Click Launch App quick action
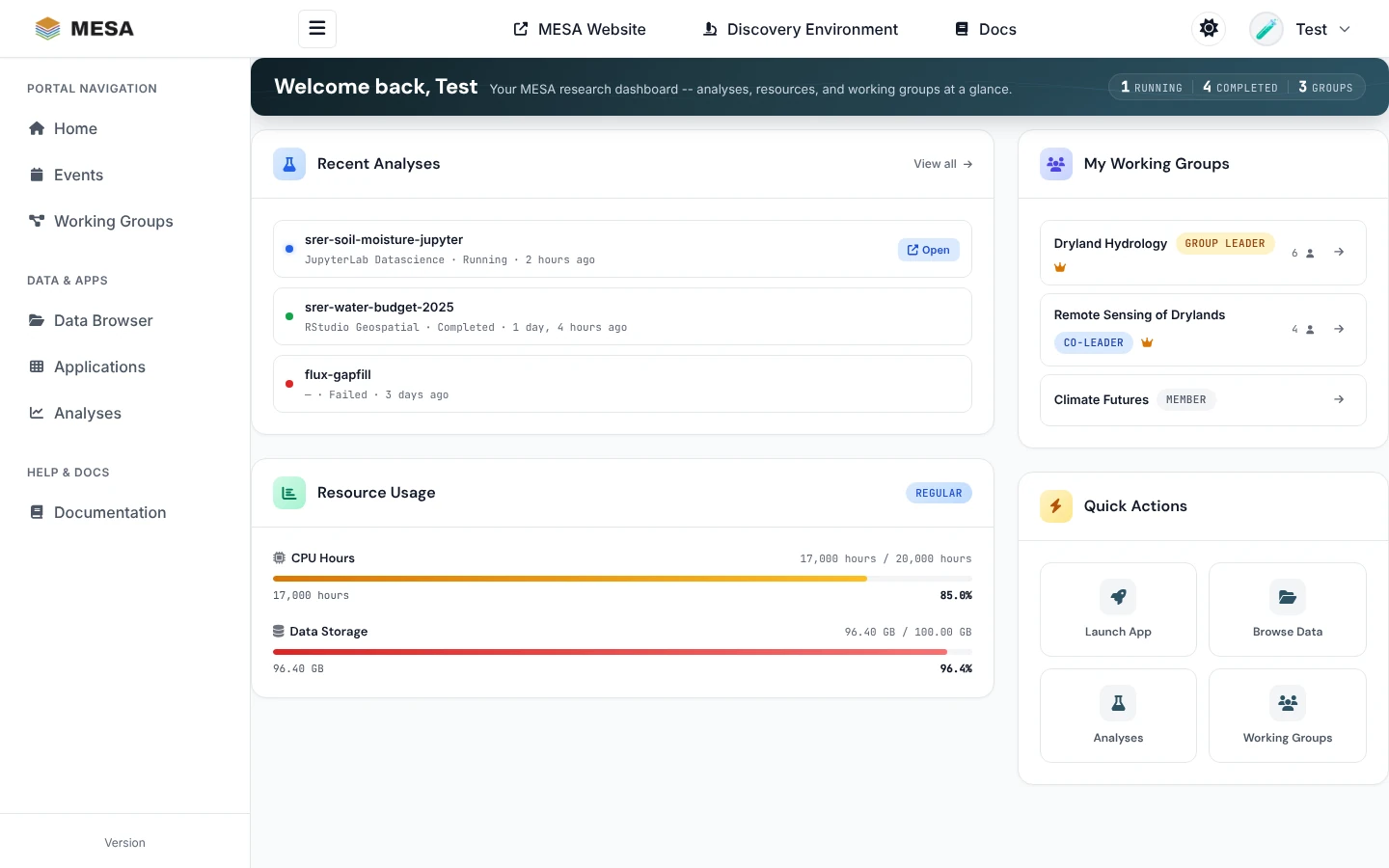The width and height of the screenshot is (1389, 868). 1118,610
